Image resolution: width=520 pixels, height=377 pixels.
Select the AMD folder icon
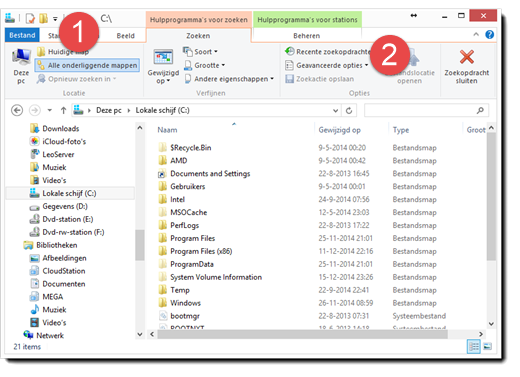pos(162,160)
